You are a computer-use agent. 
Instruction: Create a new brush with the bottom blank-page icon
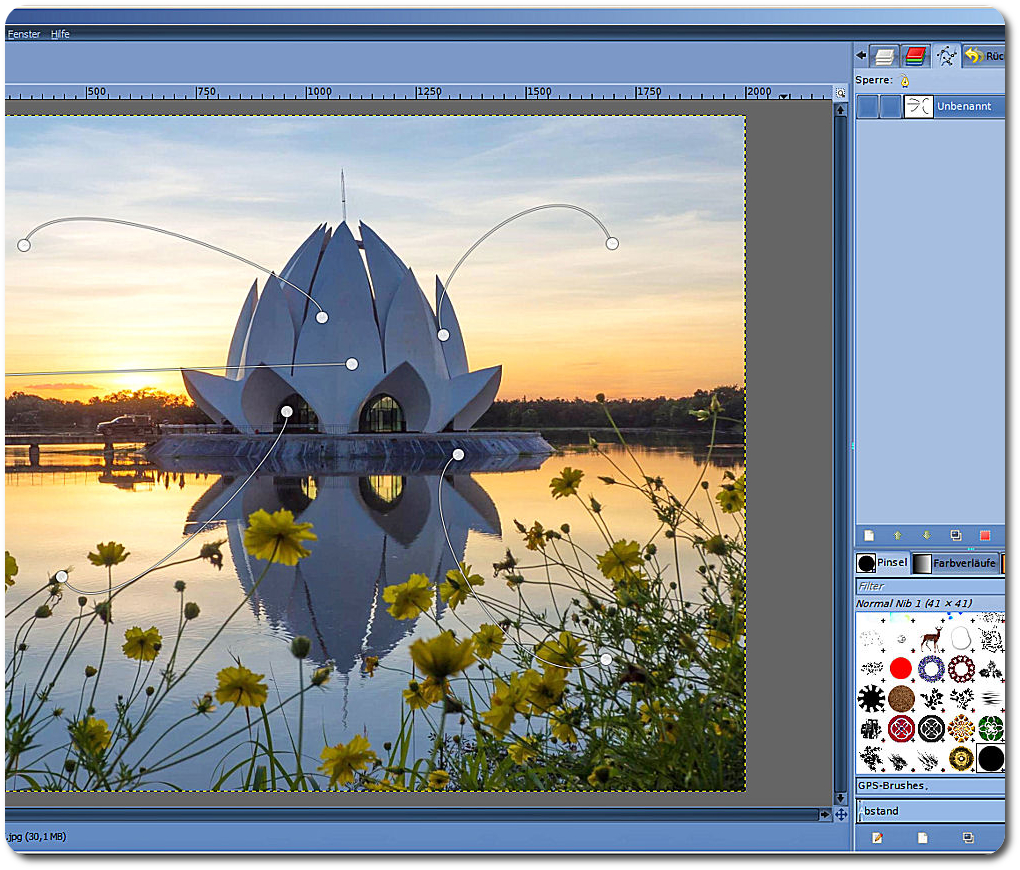tap(922, 838)
